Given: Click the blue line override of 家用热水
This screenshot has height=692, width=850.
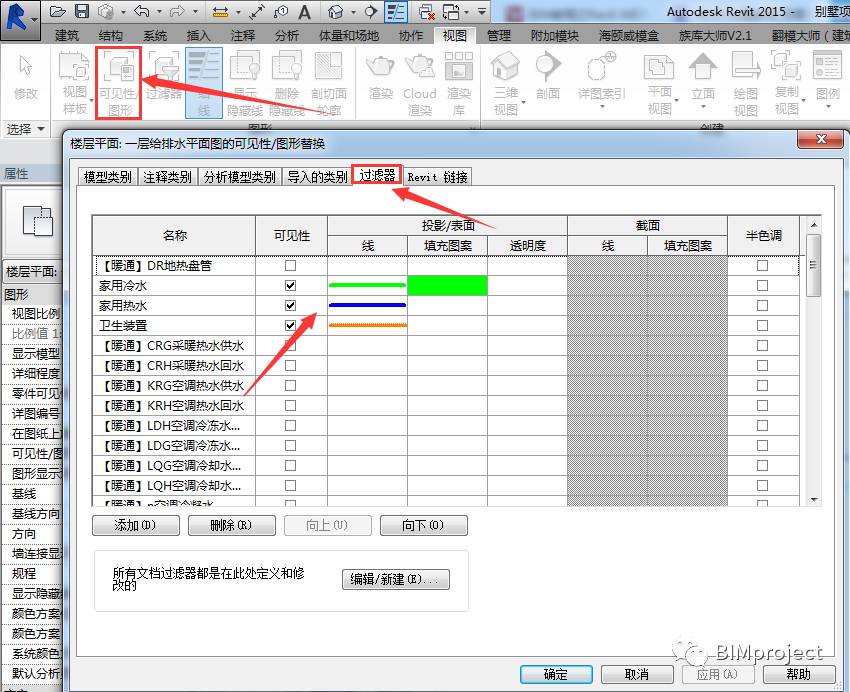Looking at the screenshot, I should point(368,306).
